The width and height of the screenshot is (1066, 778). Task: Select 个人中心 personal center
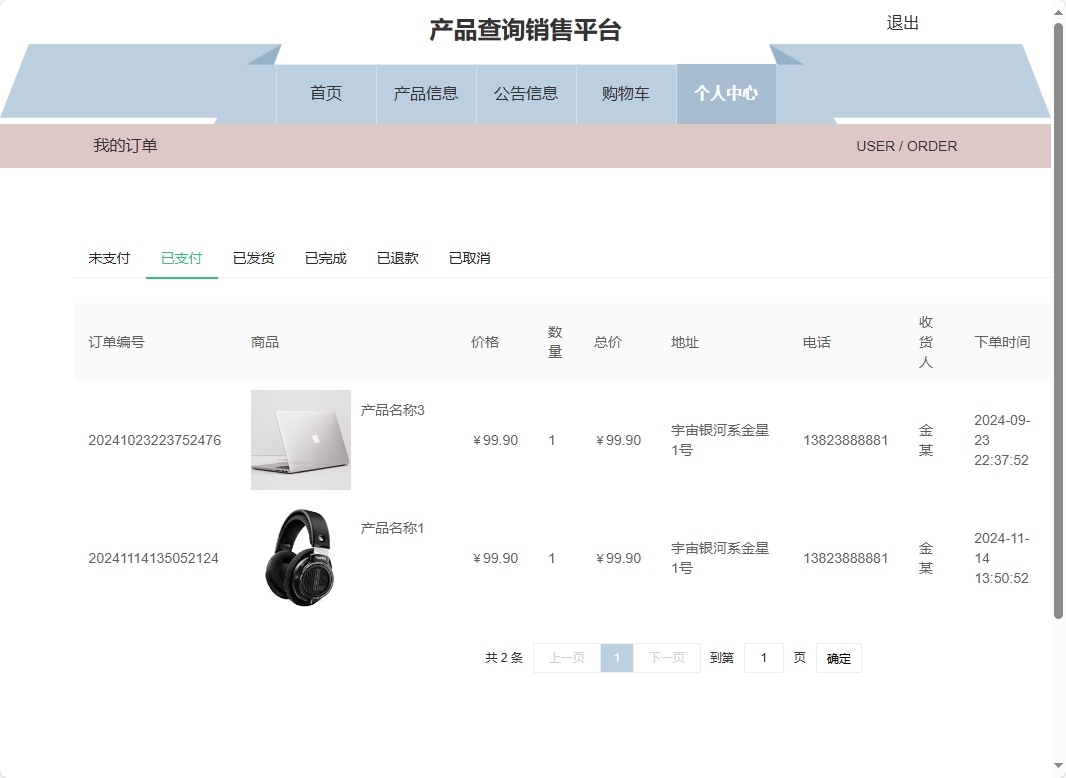726,93
